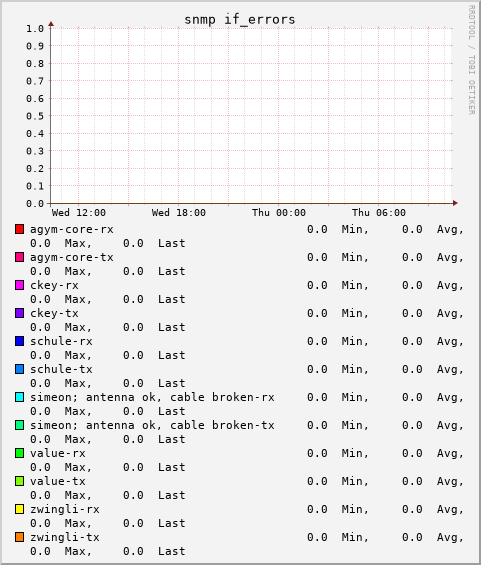Click the lime value-tx swatch
Viewport: 481px width, 565px height.
pos(19,481)
